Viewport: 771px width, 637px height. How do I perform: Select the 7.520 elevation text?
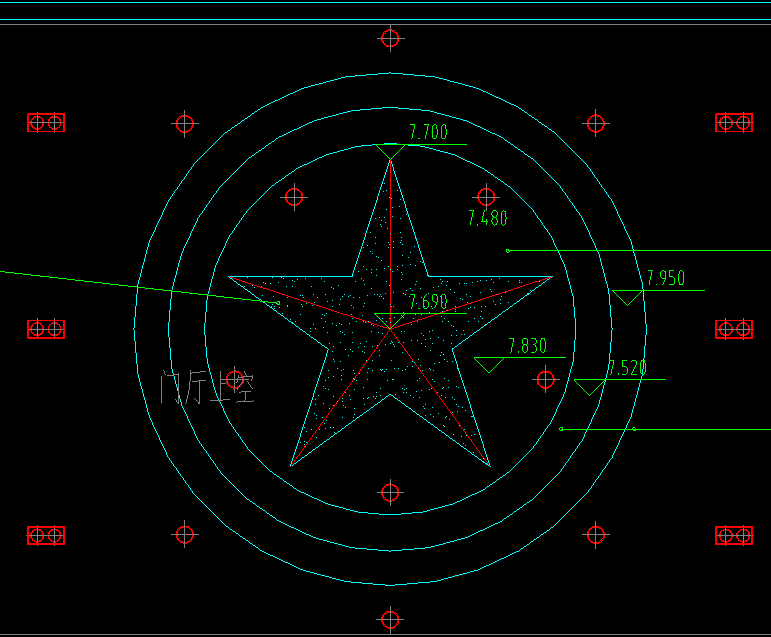(627, 368)
